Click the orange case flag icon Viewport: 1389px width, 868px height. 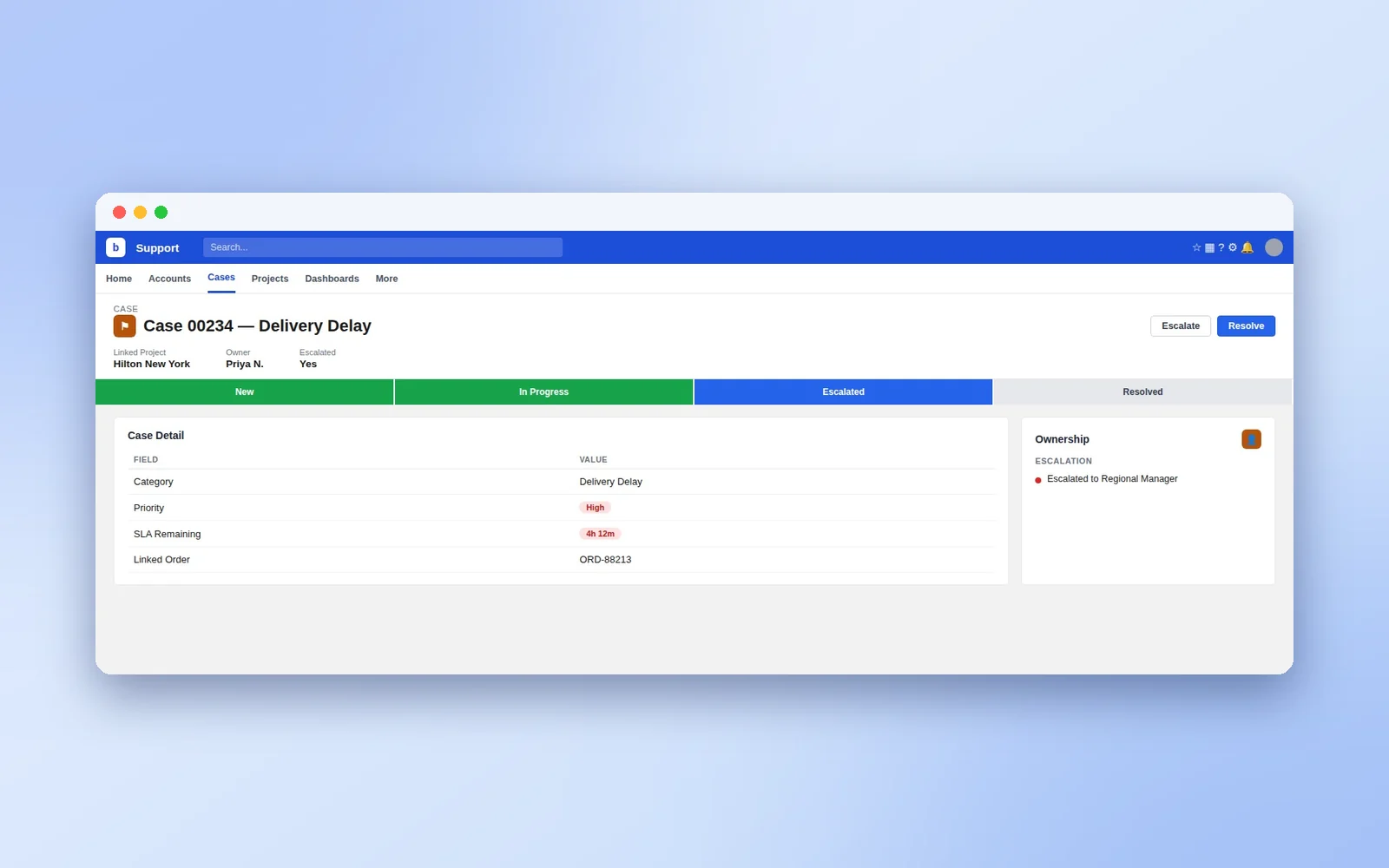(124, 326)
